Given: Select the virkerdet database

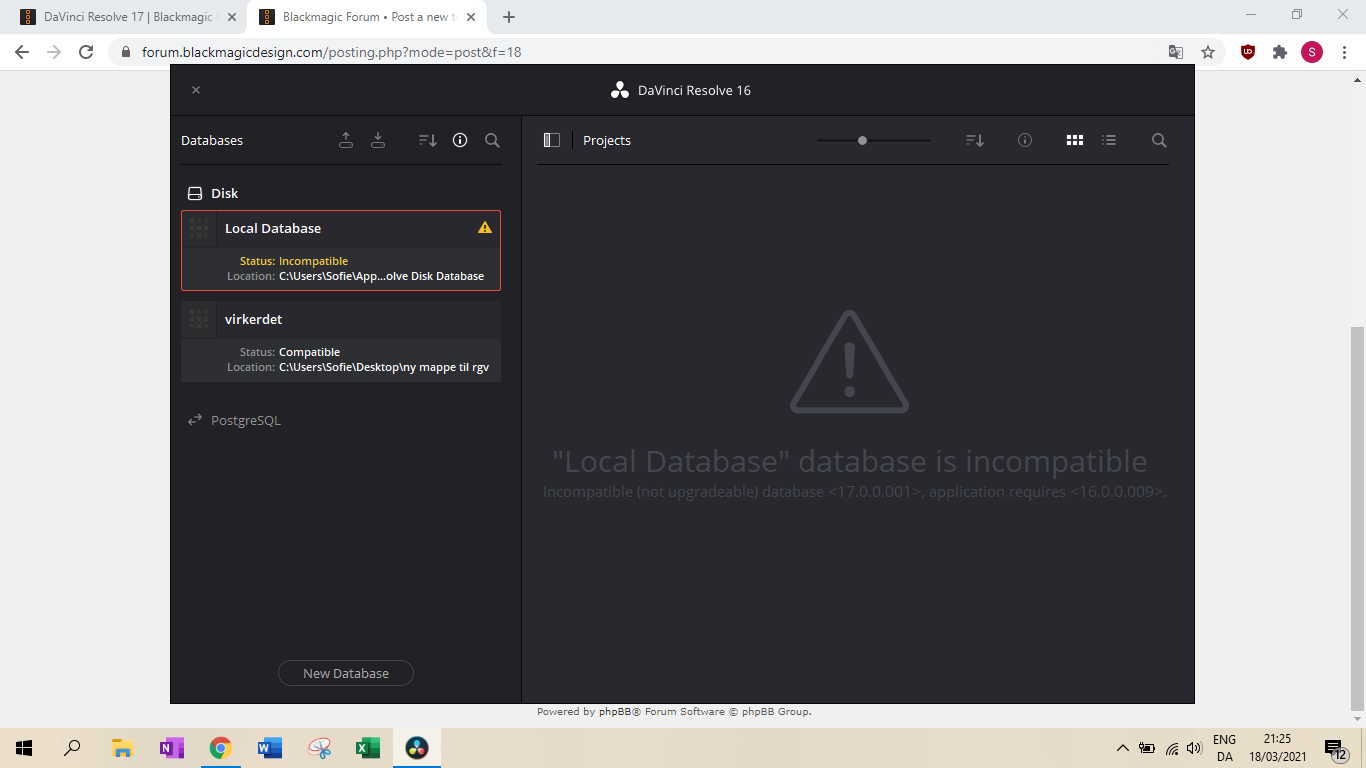Looking at the screenshot, I should tap(341, 341).
